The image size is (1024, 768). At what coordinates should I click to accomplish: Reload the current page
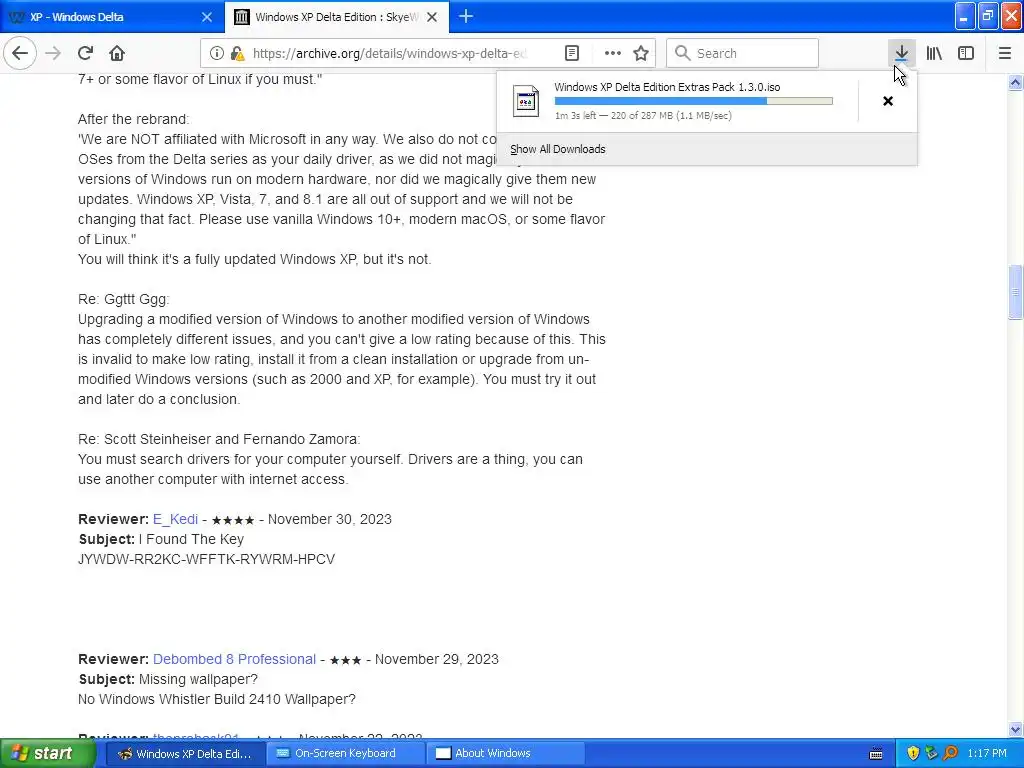pyautogui.click(x=85, y=53)
